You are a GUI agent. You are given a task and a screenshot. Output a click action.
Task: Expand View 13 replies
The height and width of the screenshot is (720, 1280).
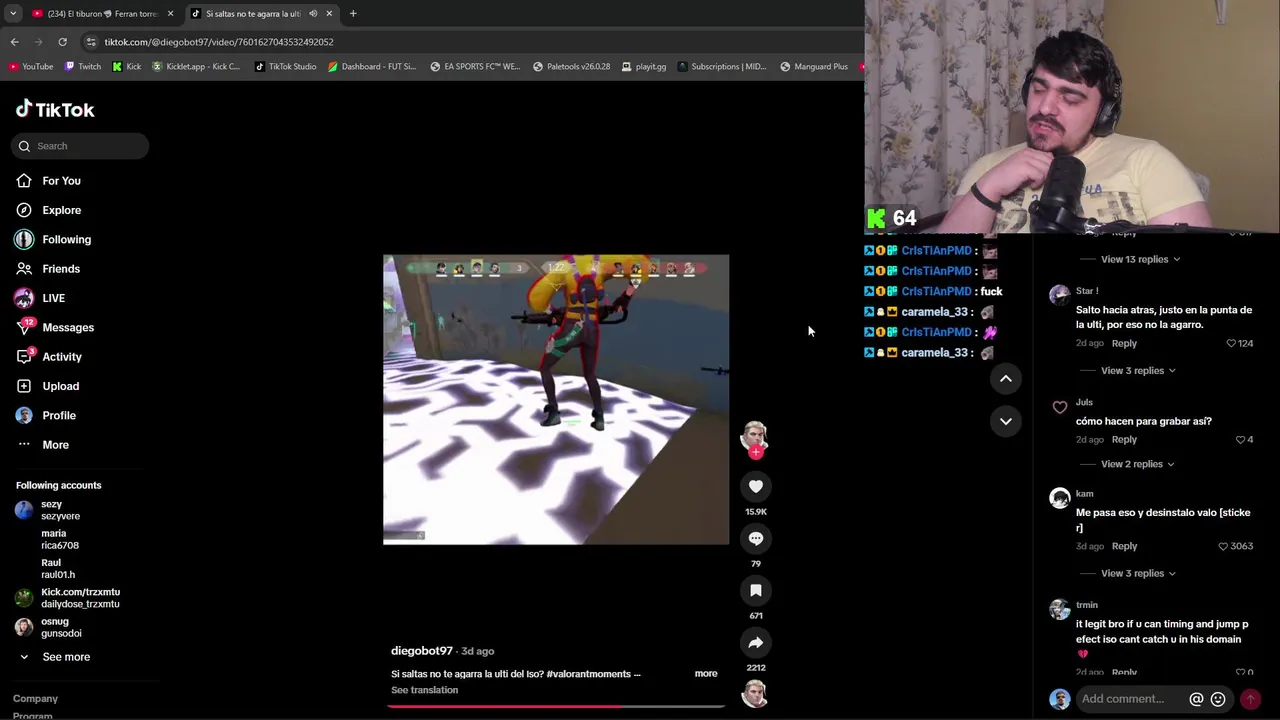pyautogui.click(x=1140, y=259)
